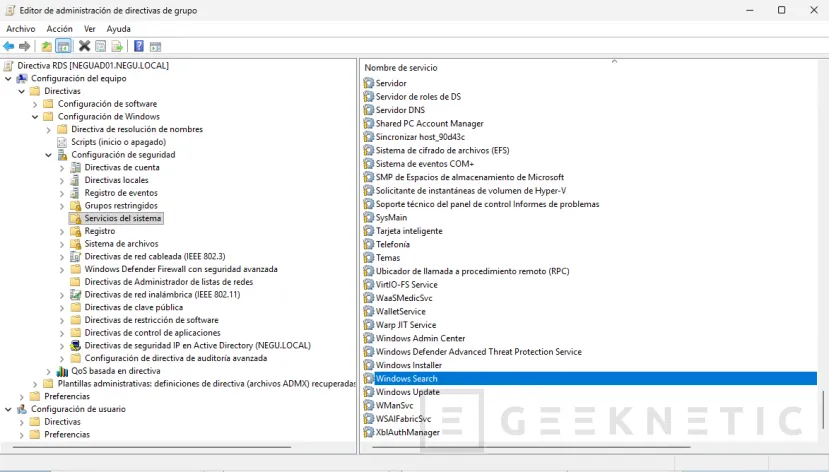Expand Directiva de resolución de nombres
Screen dimensions: 829x472
(49, 129)
